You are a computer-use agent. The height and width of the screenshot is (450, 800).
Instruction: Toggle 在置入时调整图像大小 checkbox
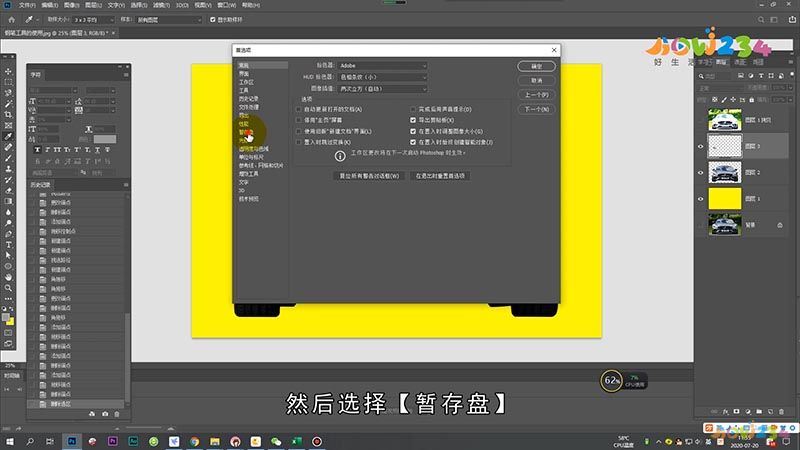[413, 131]
